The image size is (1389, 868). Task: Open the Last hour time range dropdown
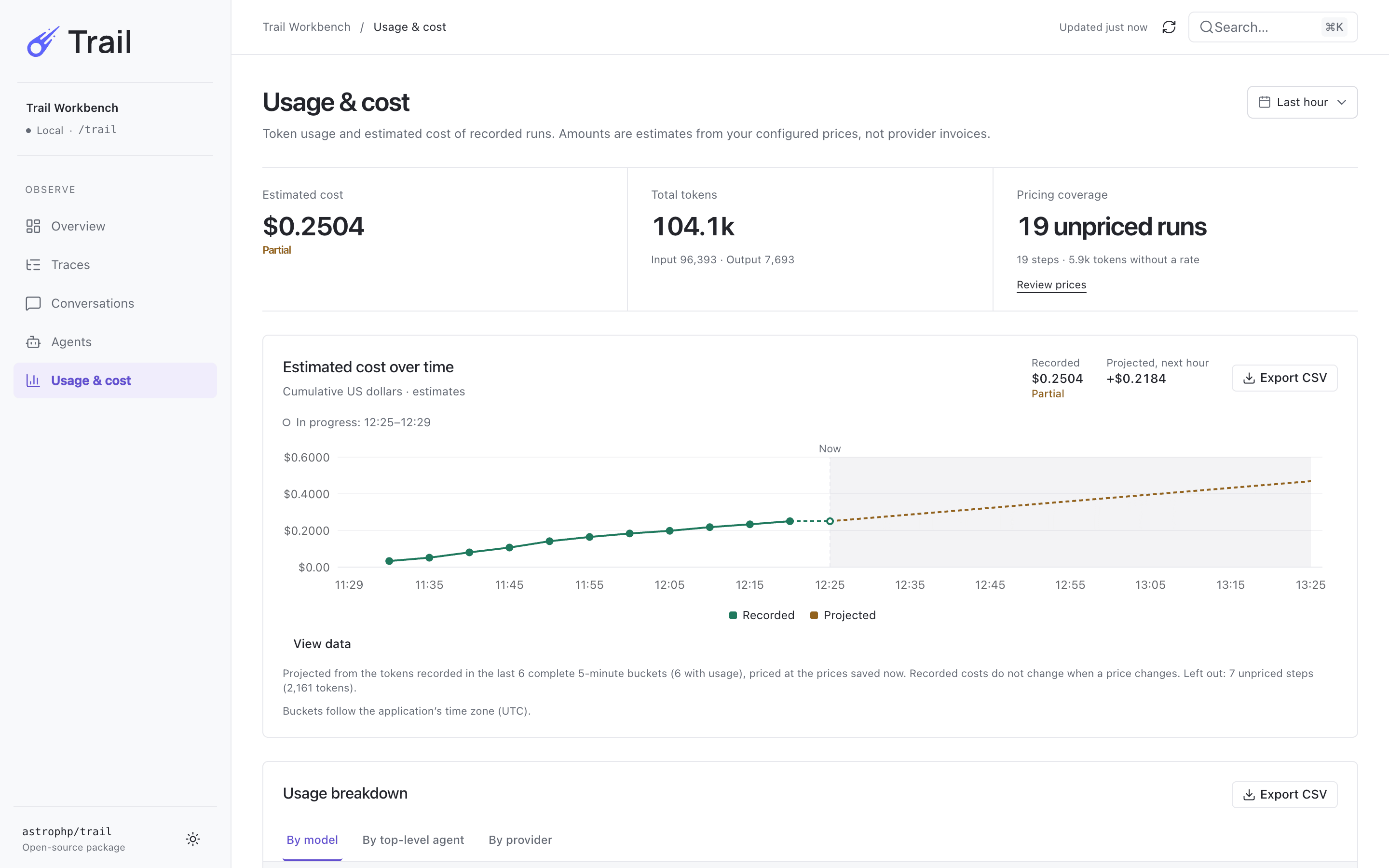click(x=1302, y=102)
